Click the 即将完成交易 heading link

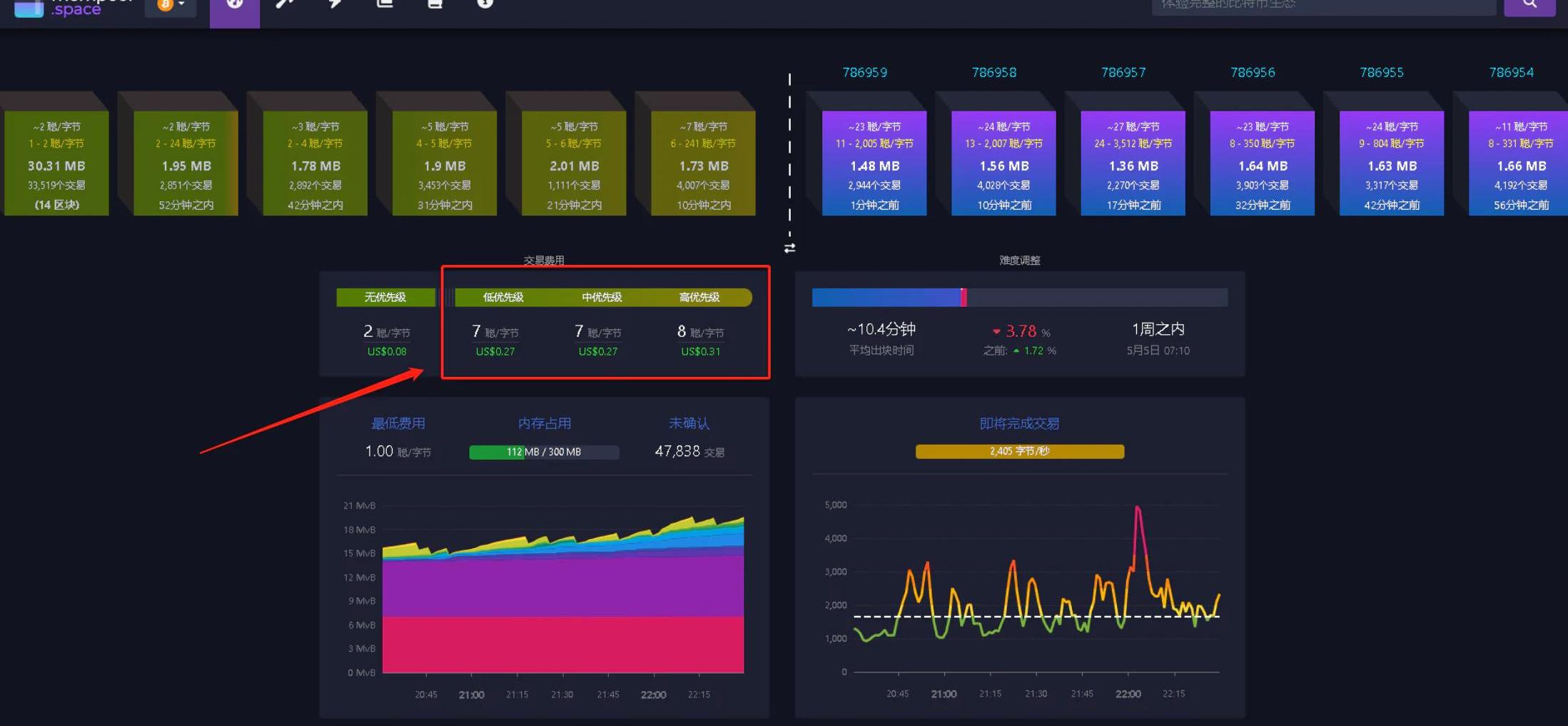click(1019, 423)
